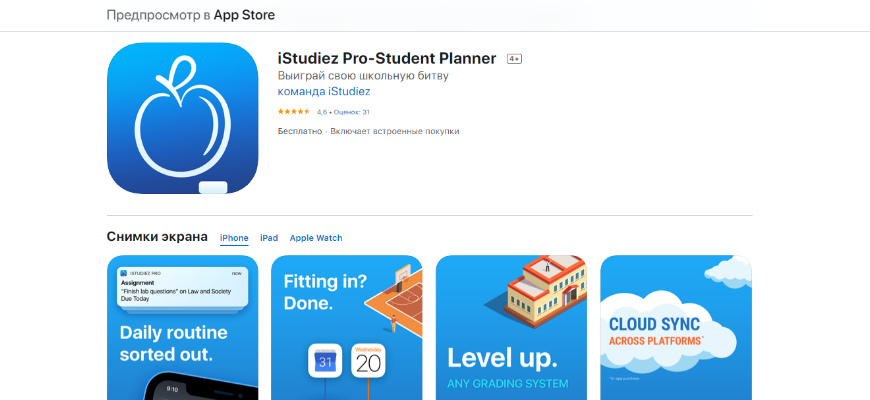Open the команда iStudiez developer link
870x400 pixels.
[324, 92]
